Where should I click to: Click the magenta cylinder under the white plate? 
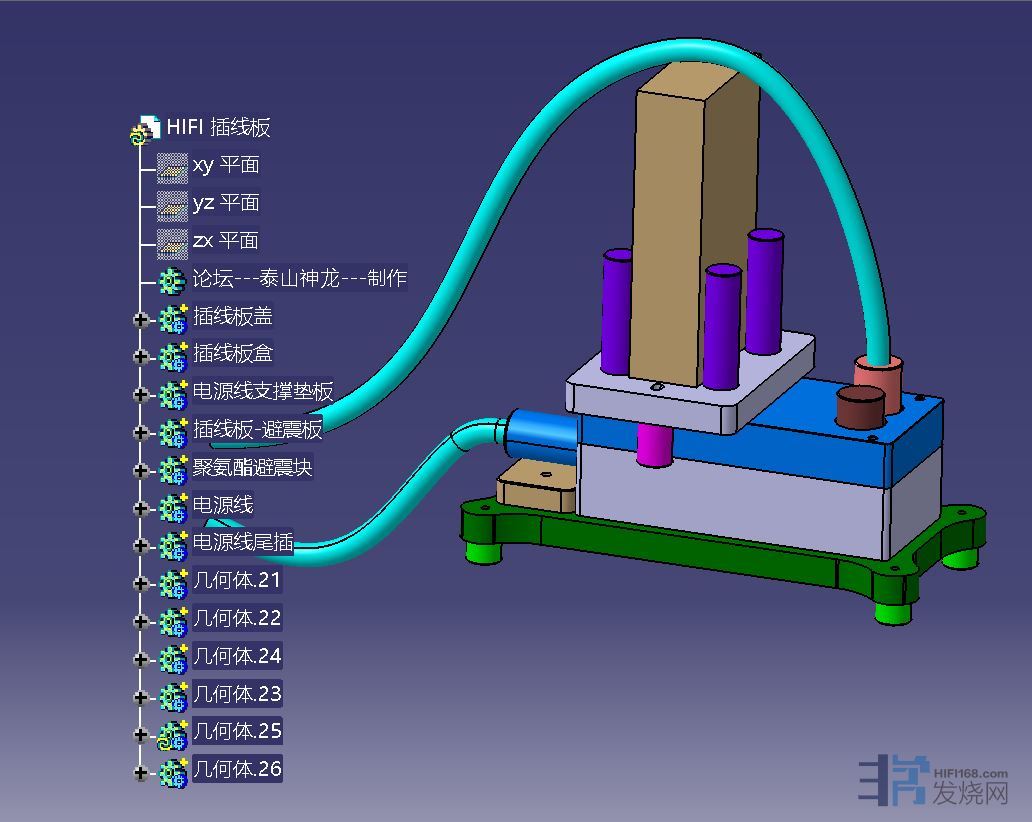pyautogui.click(x=655, y=445)
